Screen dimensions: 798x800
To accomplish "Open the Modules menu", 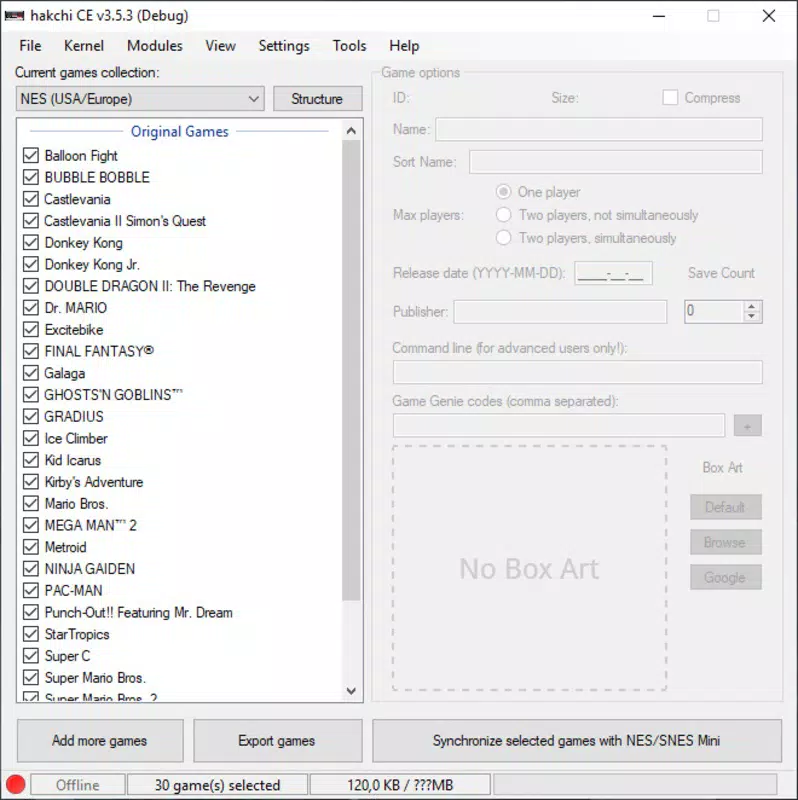I will pyautogui.click(x=155, y=46).
